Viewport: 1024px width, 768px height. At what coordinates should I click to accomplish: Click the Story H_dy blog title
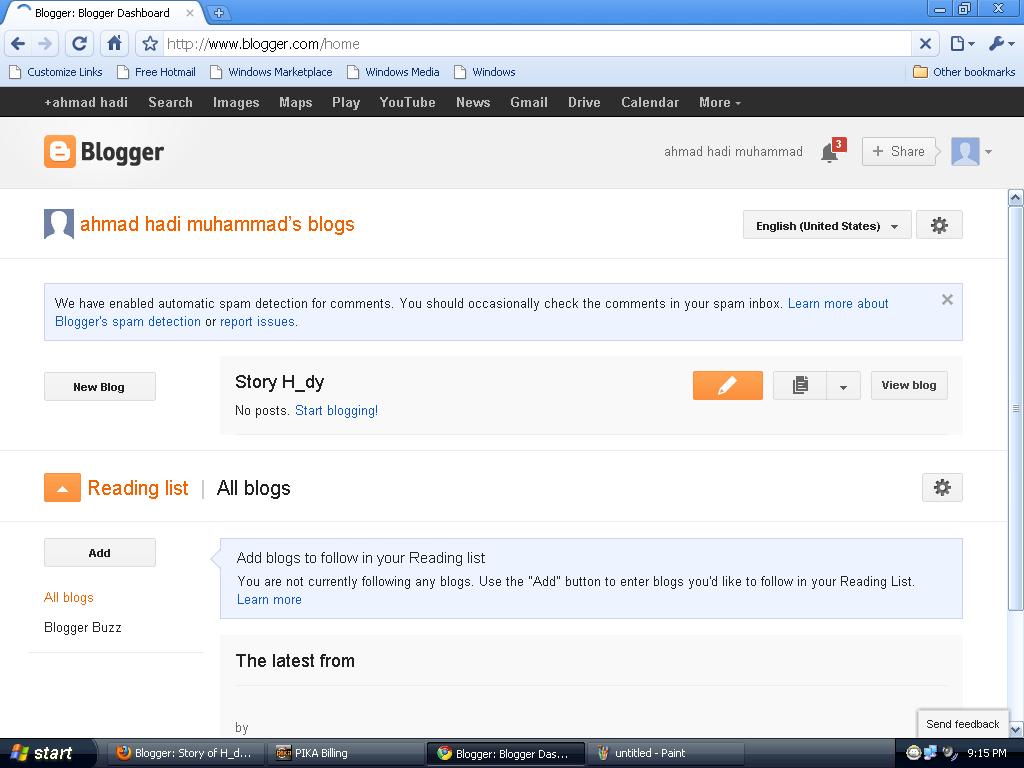[280, 381]
